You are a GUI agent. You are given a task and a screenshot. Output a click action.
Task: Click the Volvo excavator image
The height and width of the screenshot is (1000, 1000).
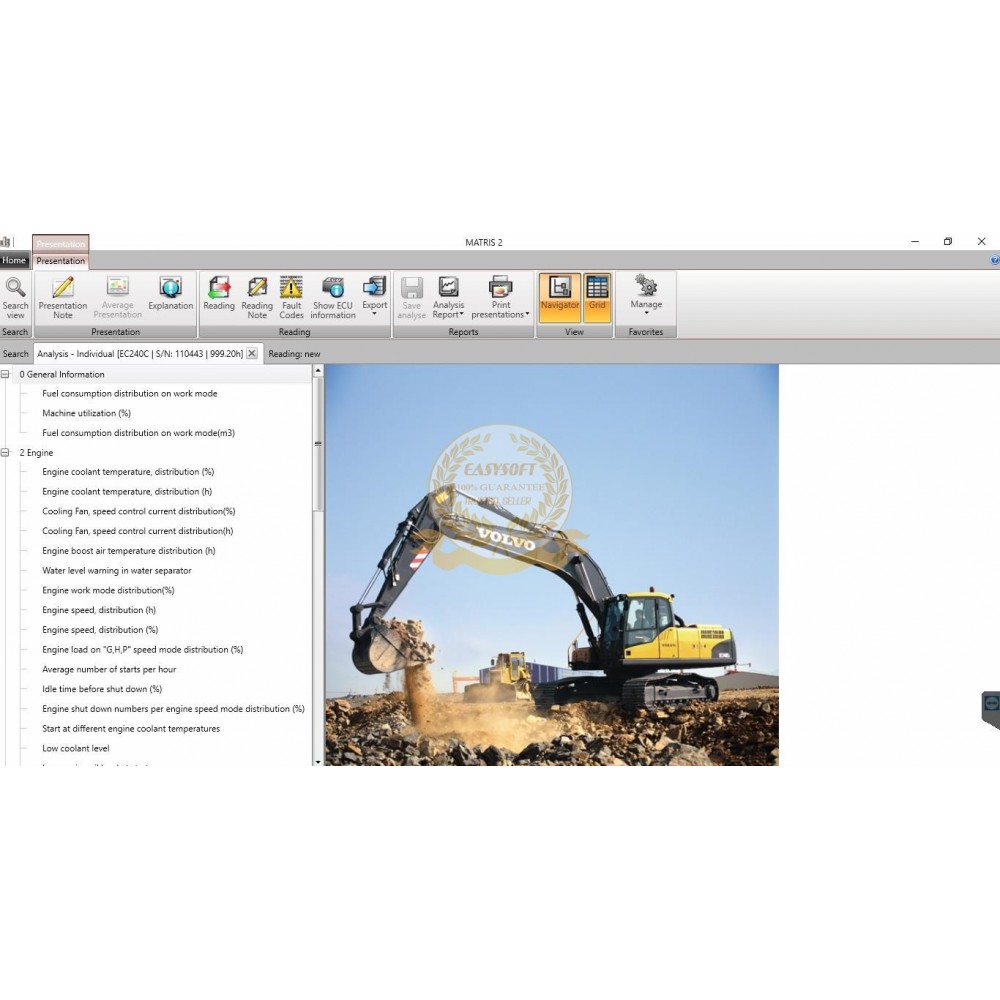(x=552, y=565)
